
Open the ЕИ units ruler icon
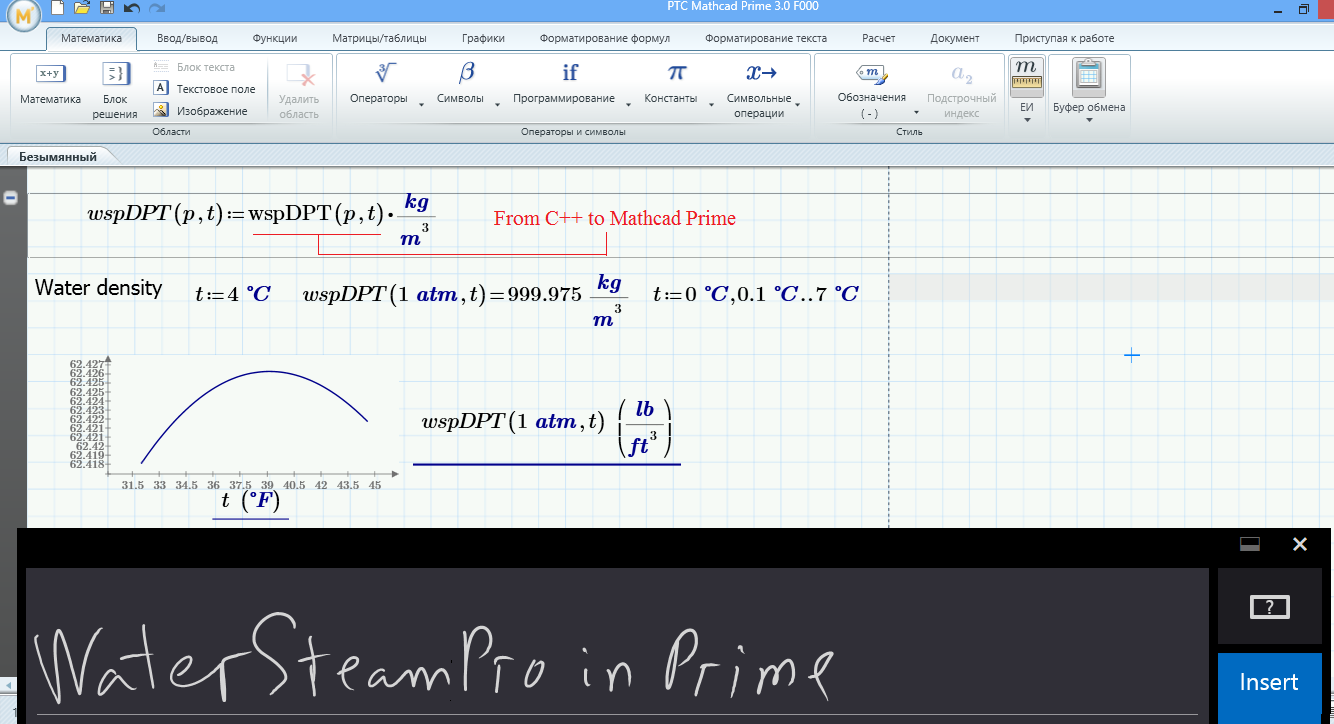click(x=1026, y=74)
